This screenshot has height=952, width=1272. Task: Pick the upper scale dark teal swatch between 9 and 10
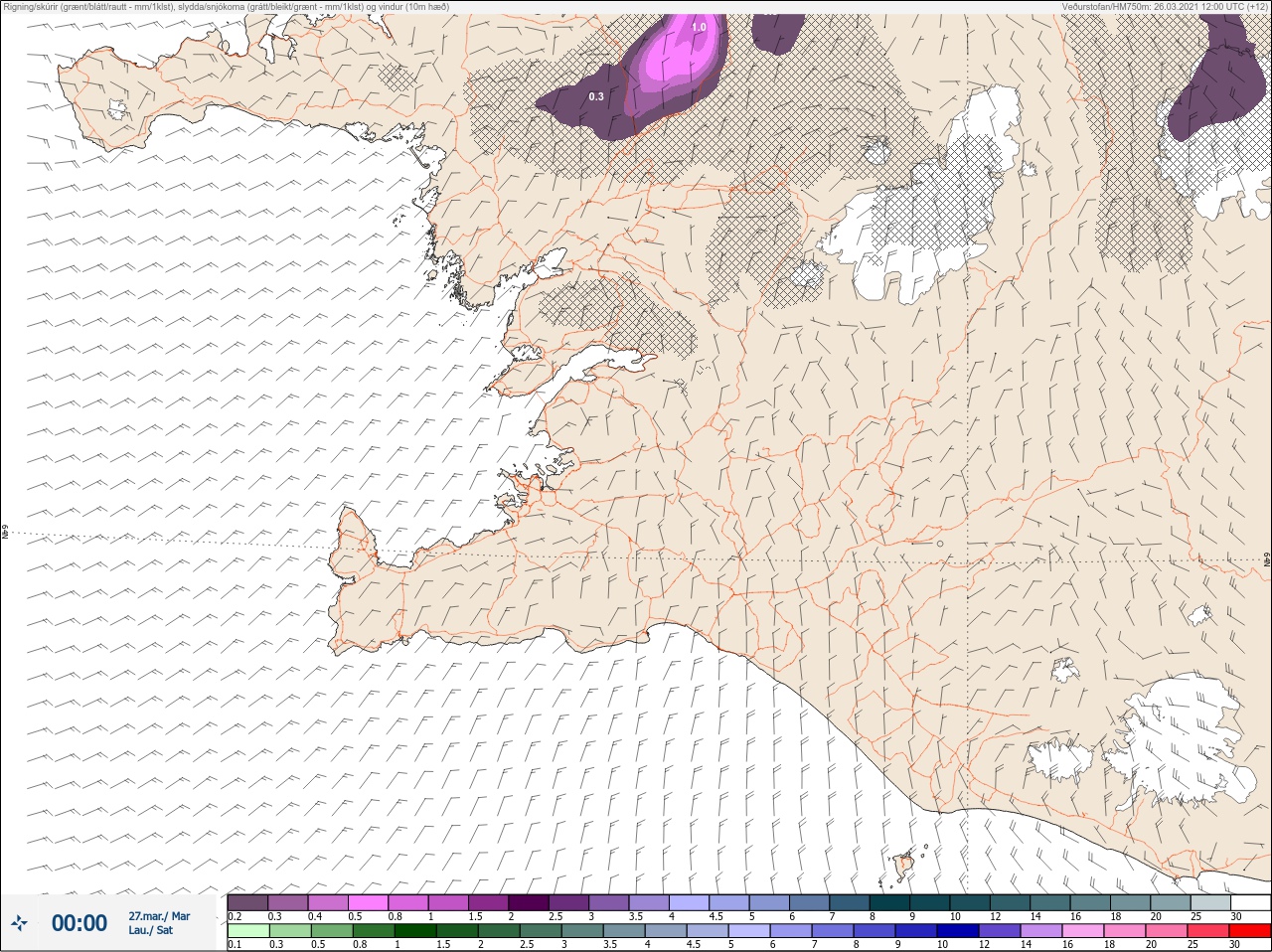click(x=930, y=902)
